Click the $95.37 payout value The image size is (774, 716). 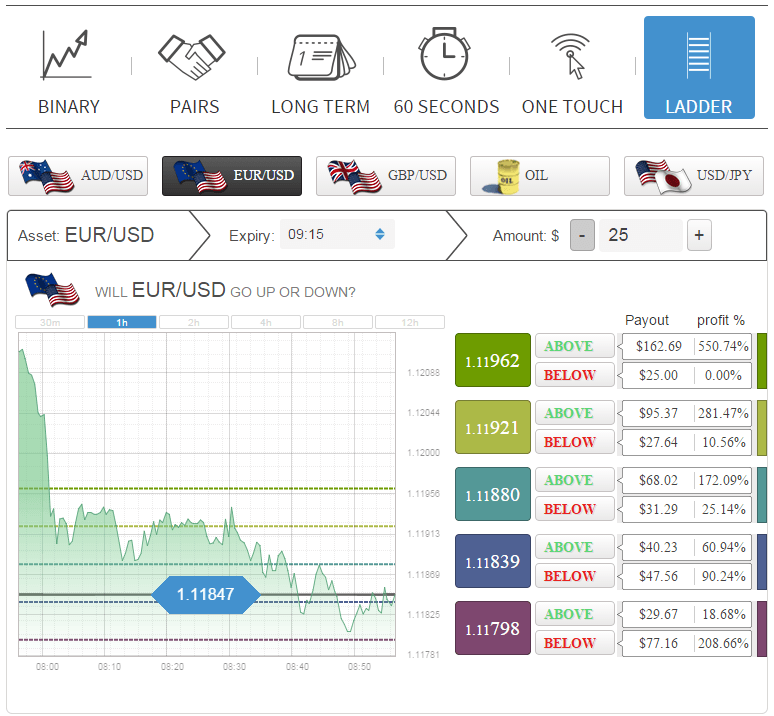tap(658, 413)
